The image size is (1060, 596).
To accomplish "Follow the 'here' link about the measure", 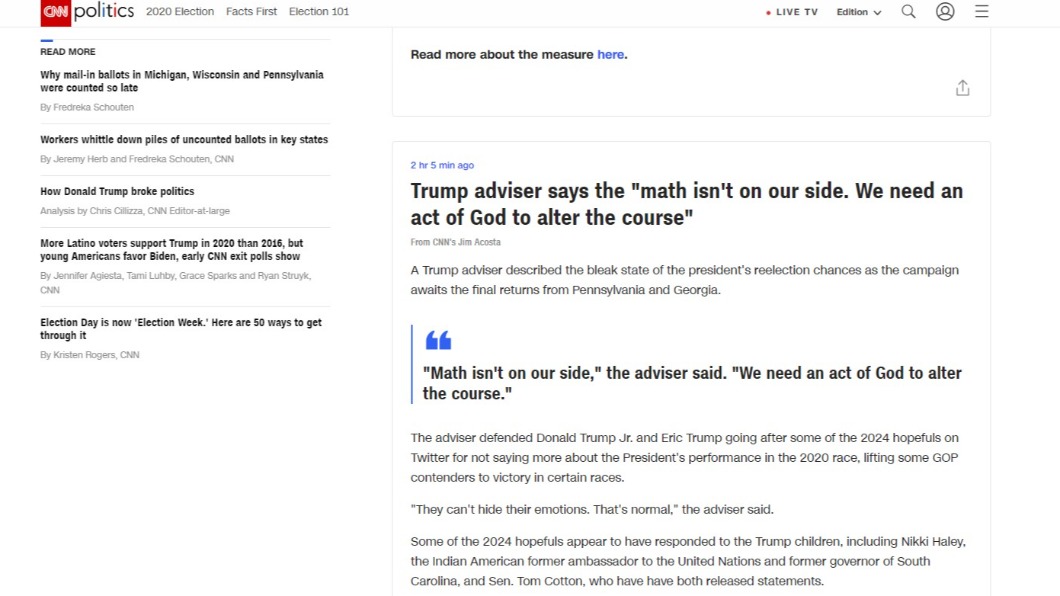I will pos(610,55).
